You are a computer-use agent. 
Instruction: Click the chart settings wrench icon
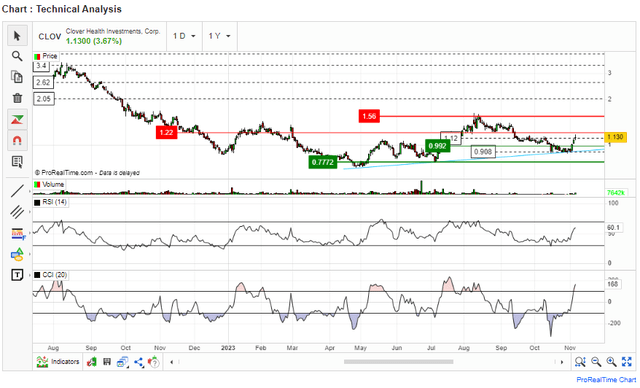click(x=92, y=362)
